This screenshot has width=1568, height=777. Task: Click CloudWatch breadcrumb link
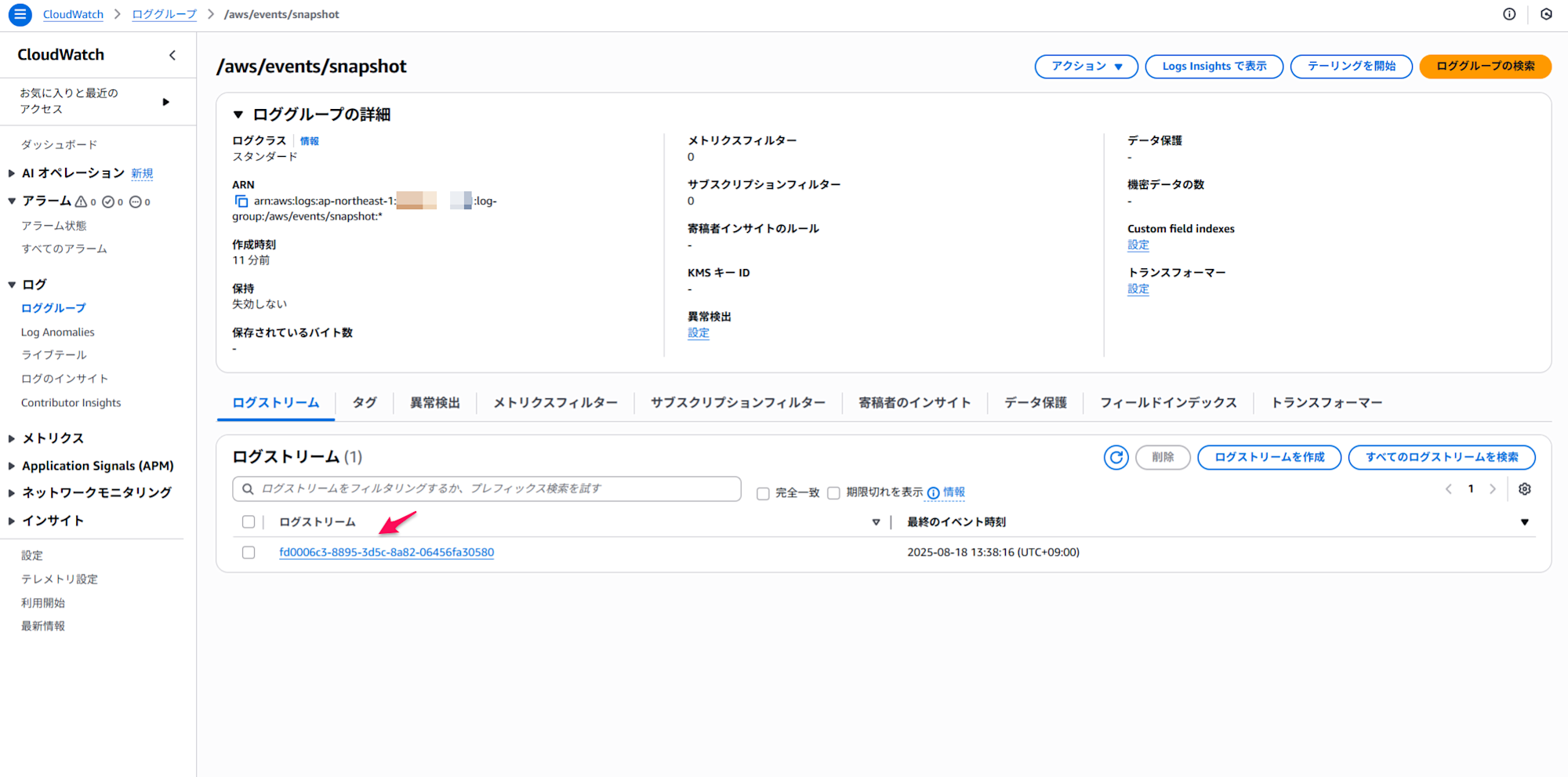coord(73,14)
